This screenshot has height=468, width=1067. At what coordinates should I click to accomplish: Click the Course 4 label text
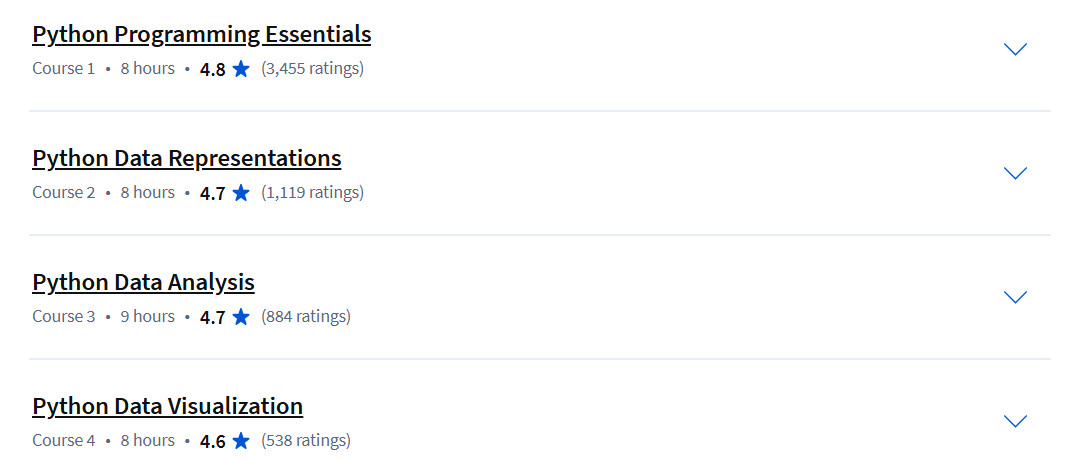[64, 440]
